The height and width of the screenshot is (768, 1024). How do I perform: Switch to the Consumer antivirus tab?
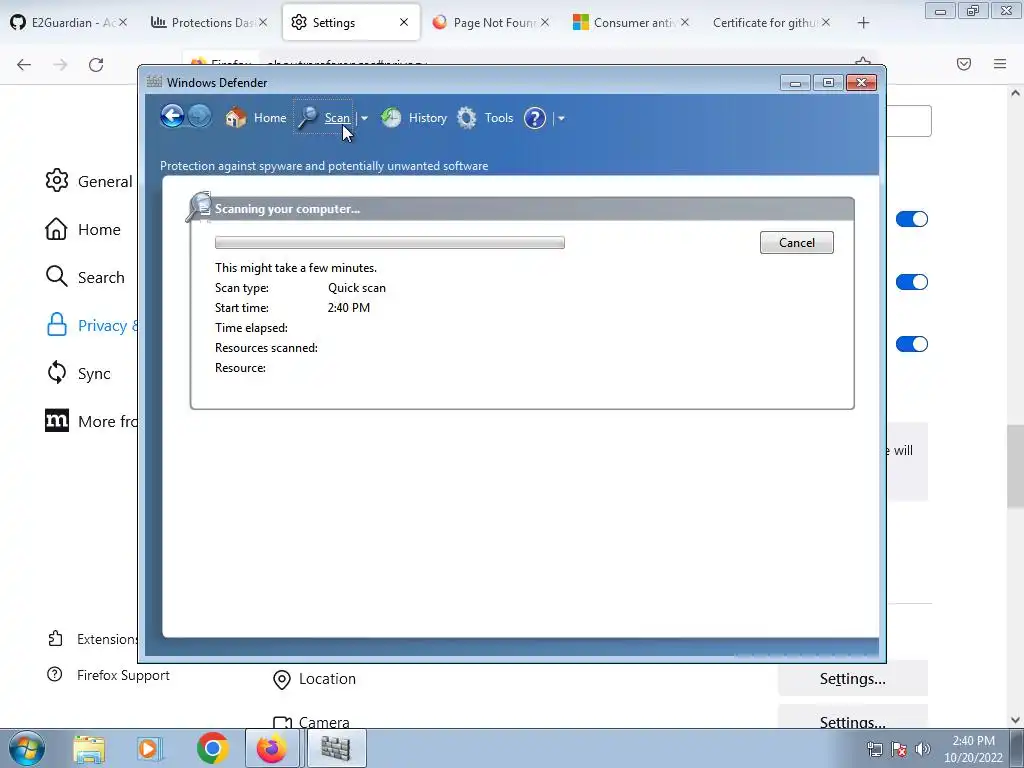[x=630, y=22]
